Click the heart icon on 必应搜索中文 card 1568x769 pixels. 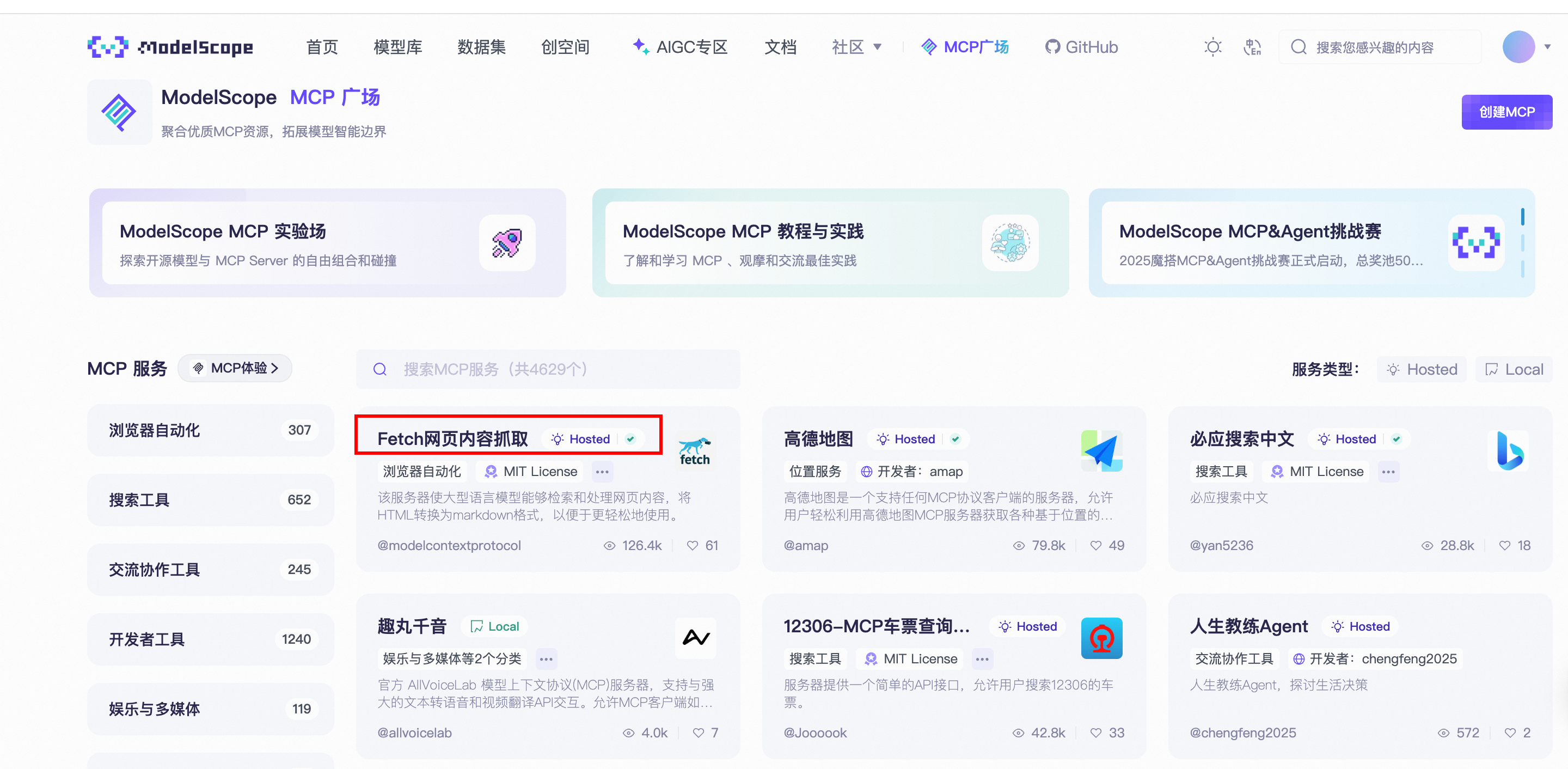[x=1505, y=546]
